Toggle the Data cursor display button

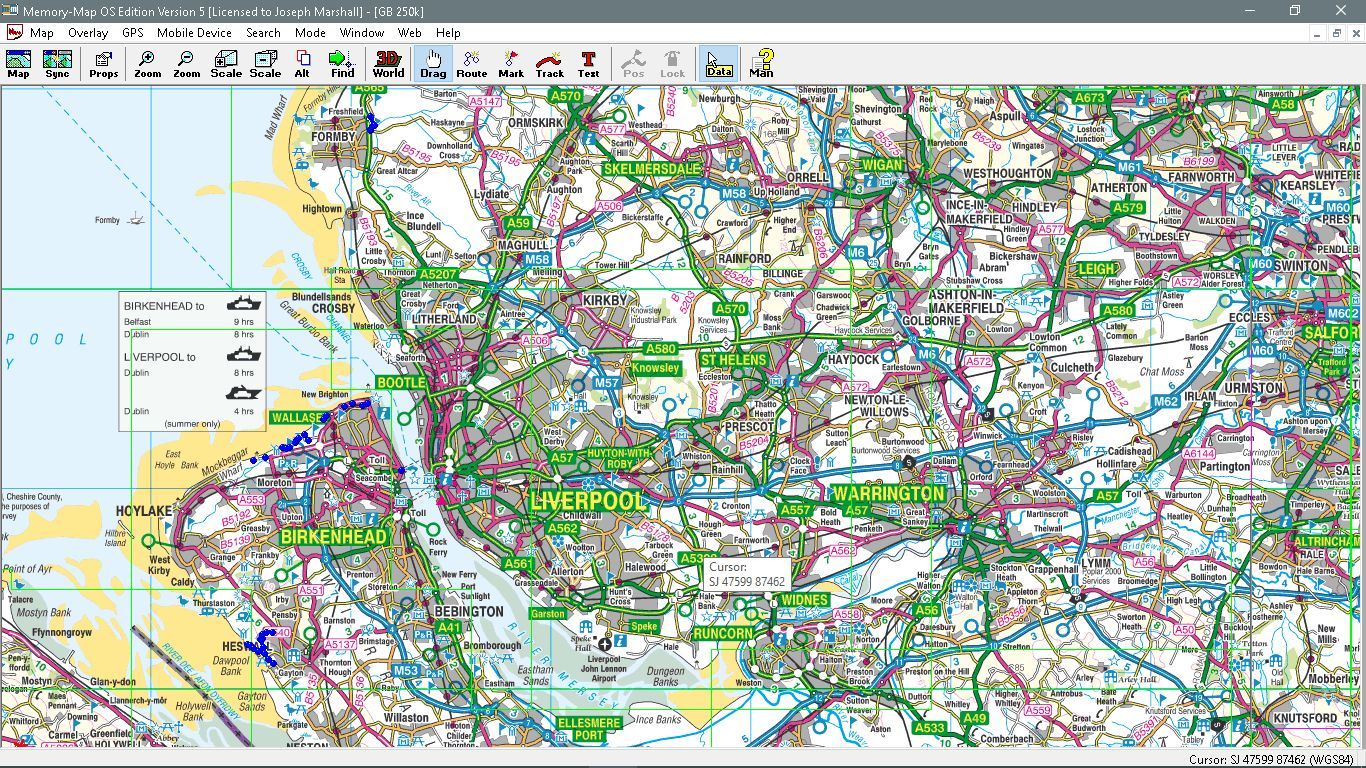[x=718, y=64]
